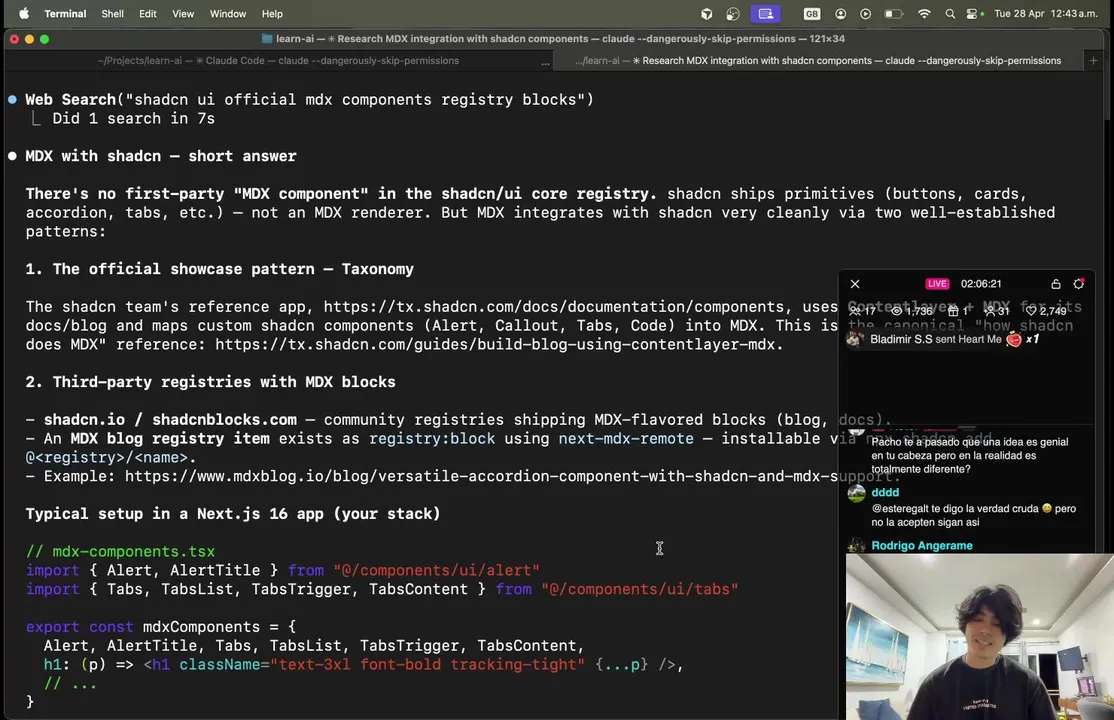Viewport: 1114px width, 720px height.
Task: Open the Edit menu
Action: [148, 14]
